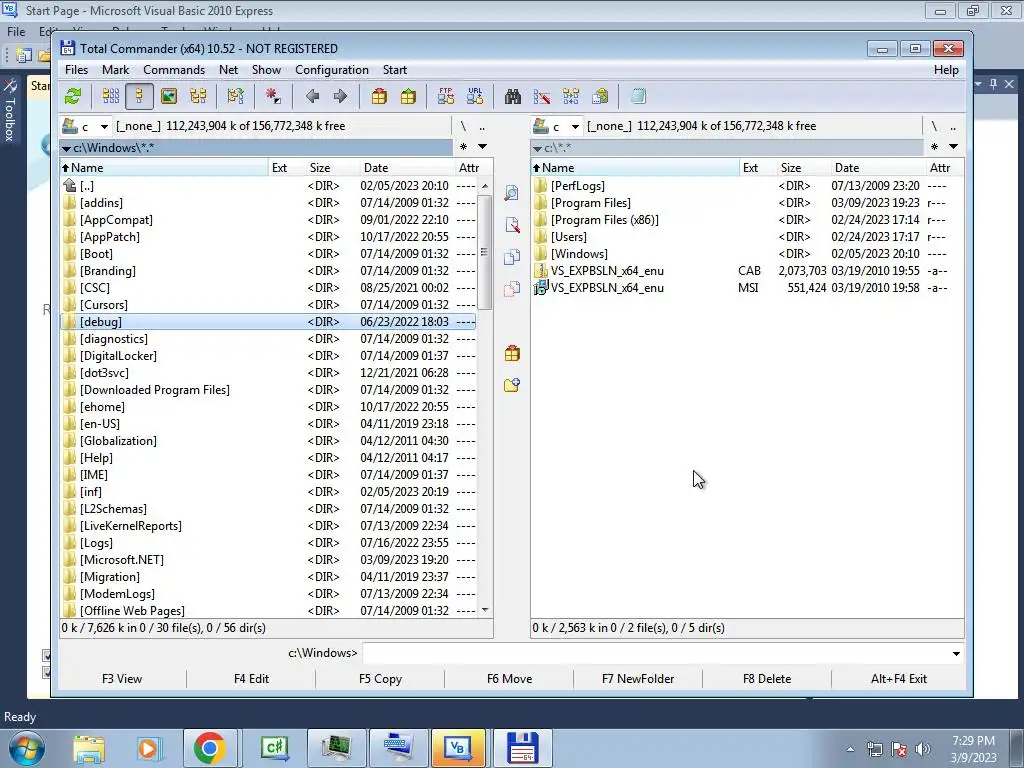Go to the left panel root with backslash button
Screen dimensions: 1024x768
click(x=463, y=126)
